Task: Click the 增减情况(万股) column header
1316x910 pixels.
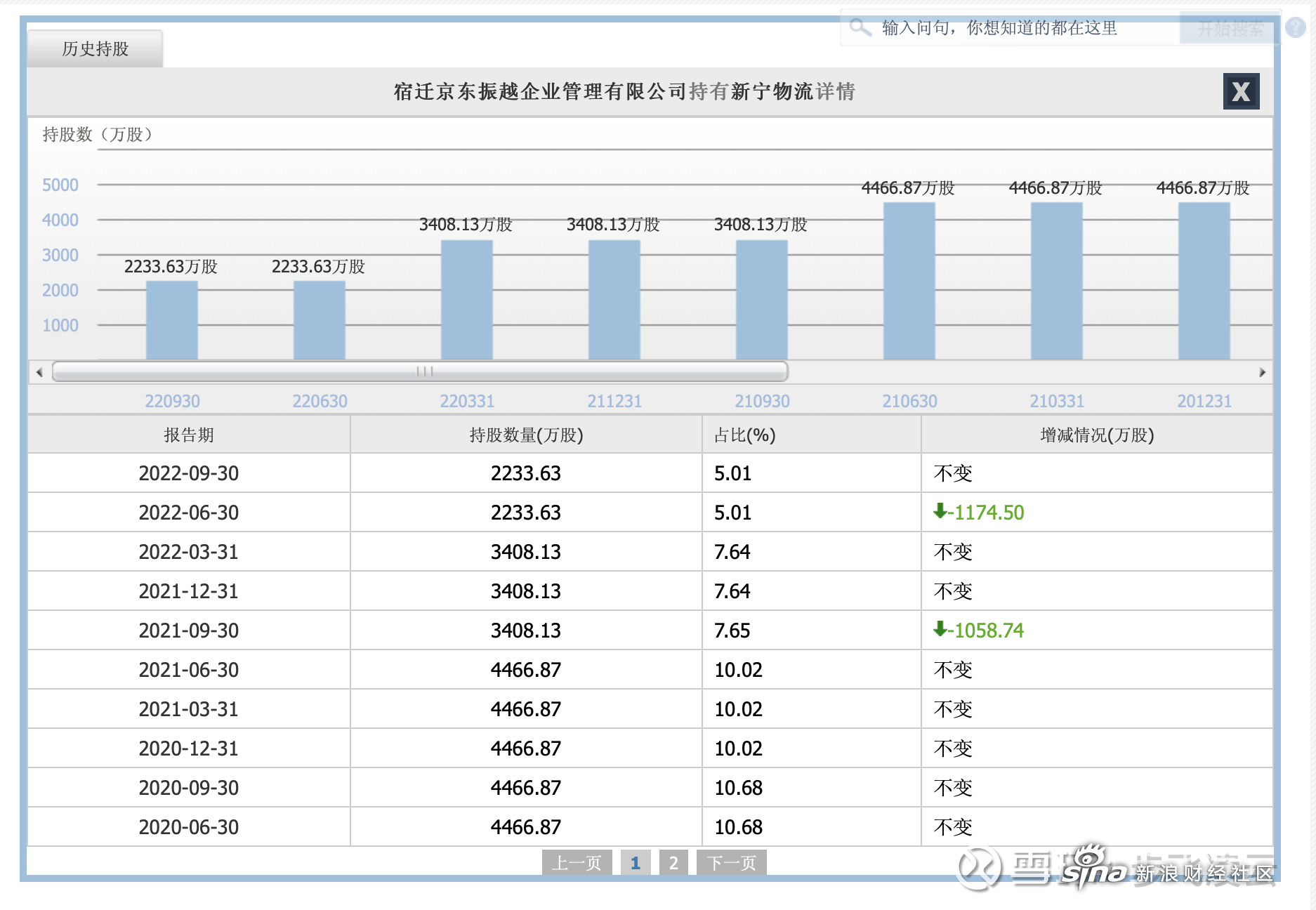Action: tap(1097, 435)
